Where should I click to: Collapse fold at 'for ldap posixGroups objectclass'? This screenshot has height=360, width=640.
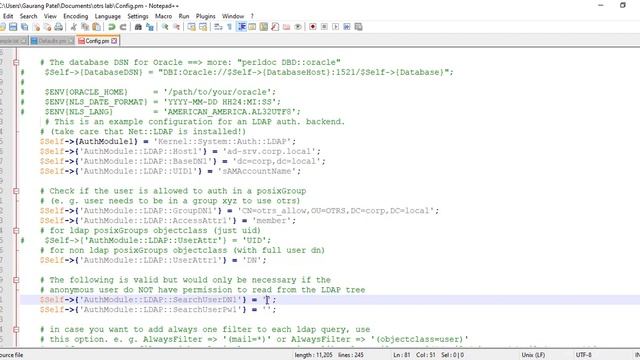[x=16, y=231]
